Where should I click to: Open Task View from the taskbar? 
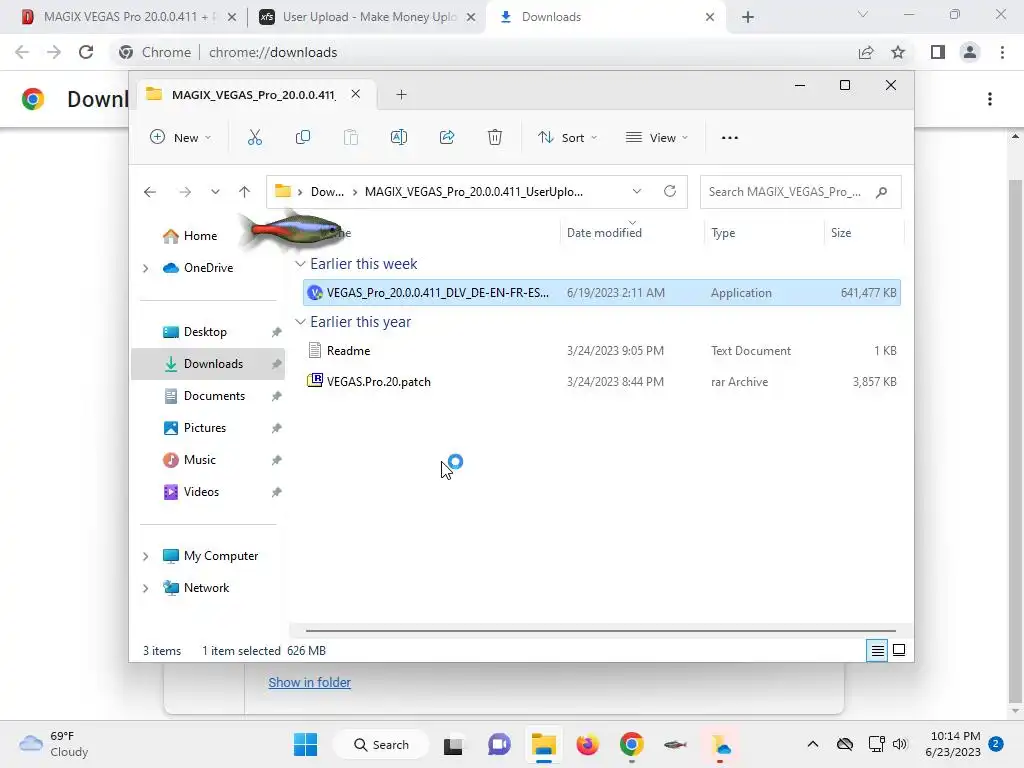(453, 745)
